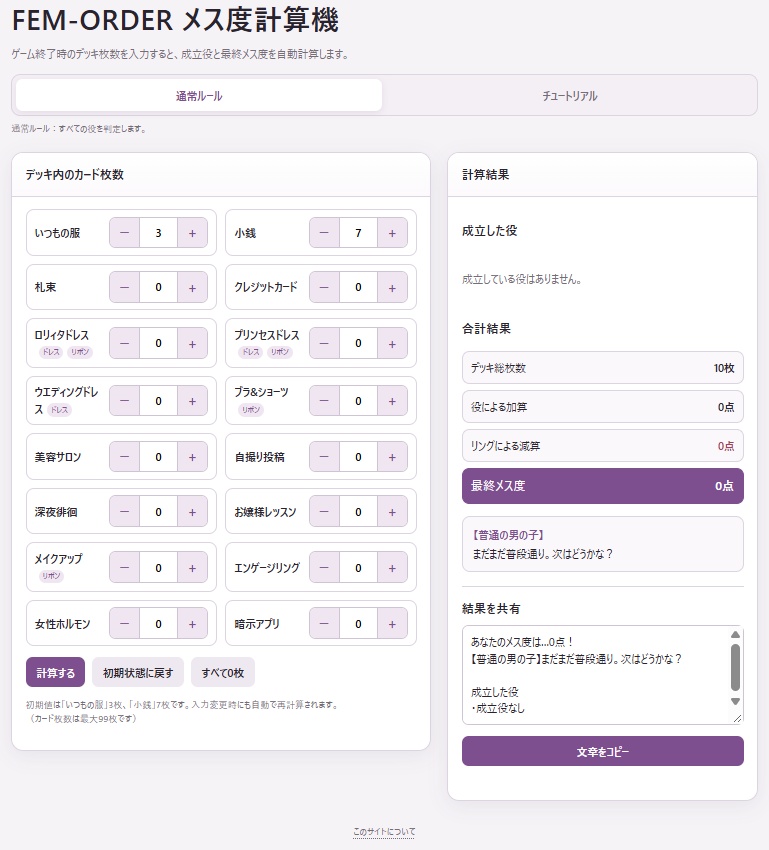
Task: Click リボン tag under ブラ&ショーツ
Action: coord(251,409)
